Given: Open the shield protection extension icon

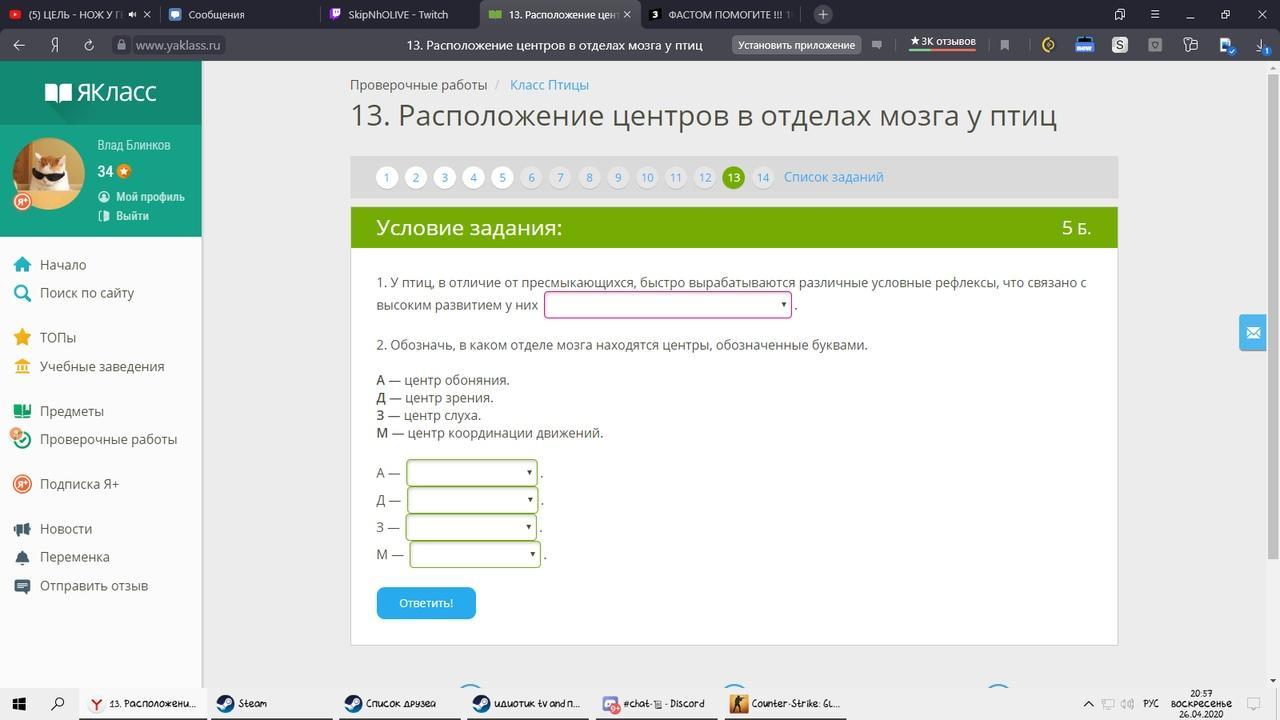Looking at the screenshot, I should pyautogui.click(x=1155, y=45).
